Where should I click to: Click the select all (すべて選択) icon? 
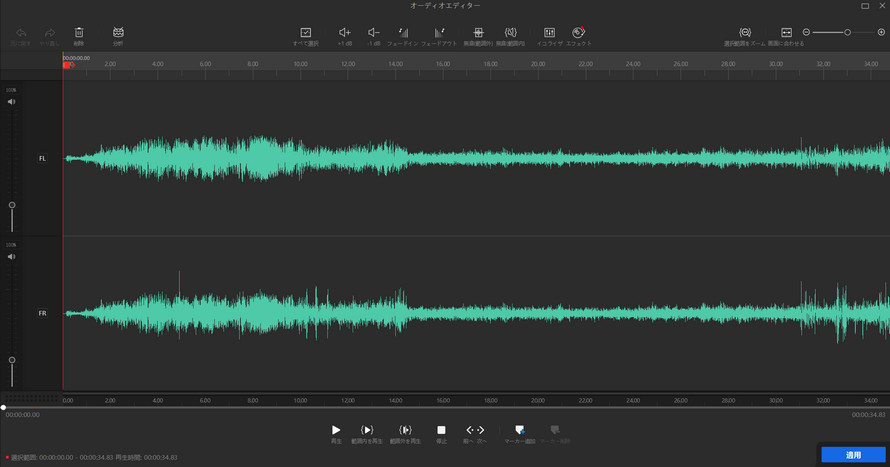[x=306, y=33]
